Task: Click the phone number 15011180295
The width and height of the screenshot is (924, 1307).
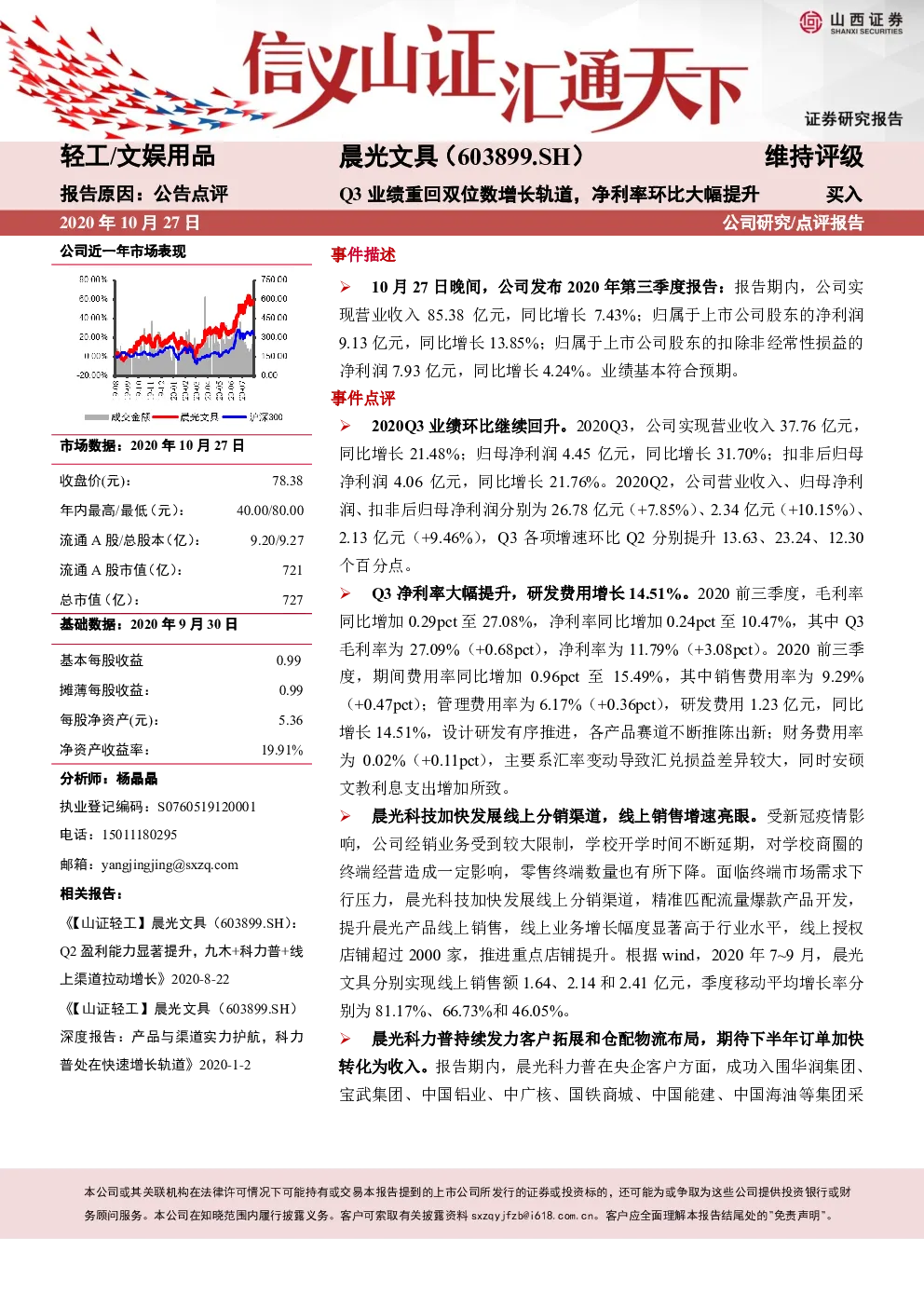Action: (139, 835)
